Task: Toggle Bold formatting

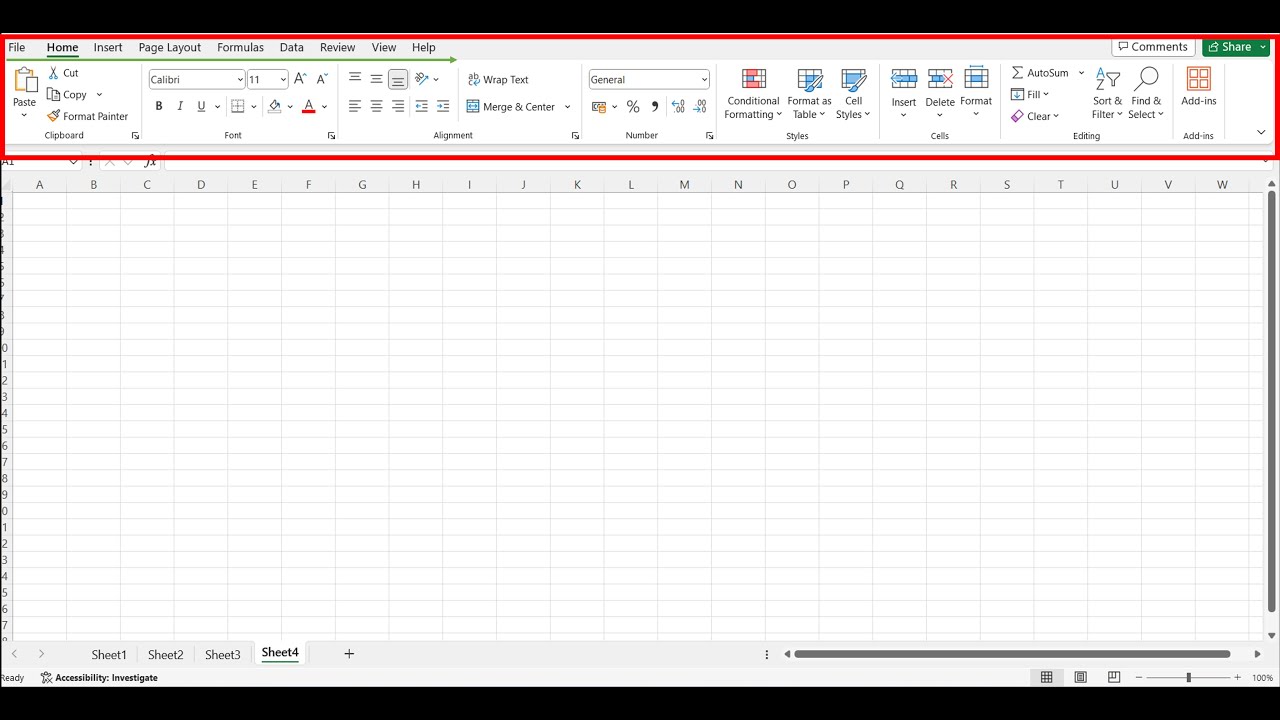Action: tap(158, 106)
